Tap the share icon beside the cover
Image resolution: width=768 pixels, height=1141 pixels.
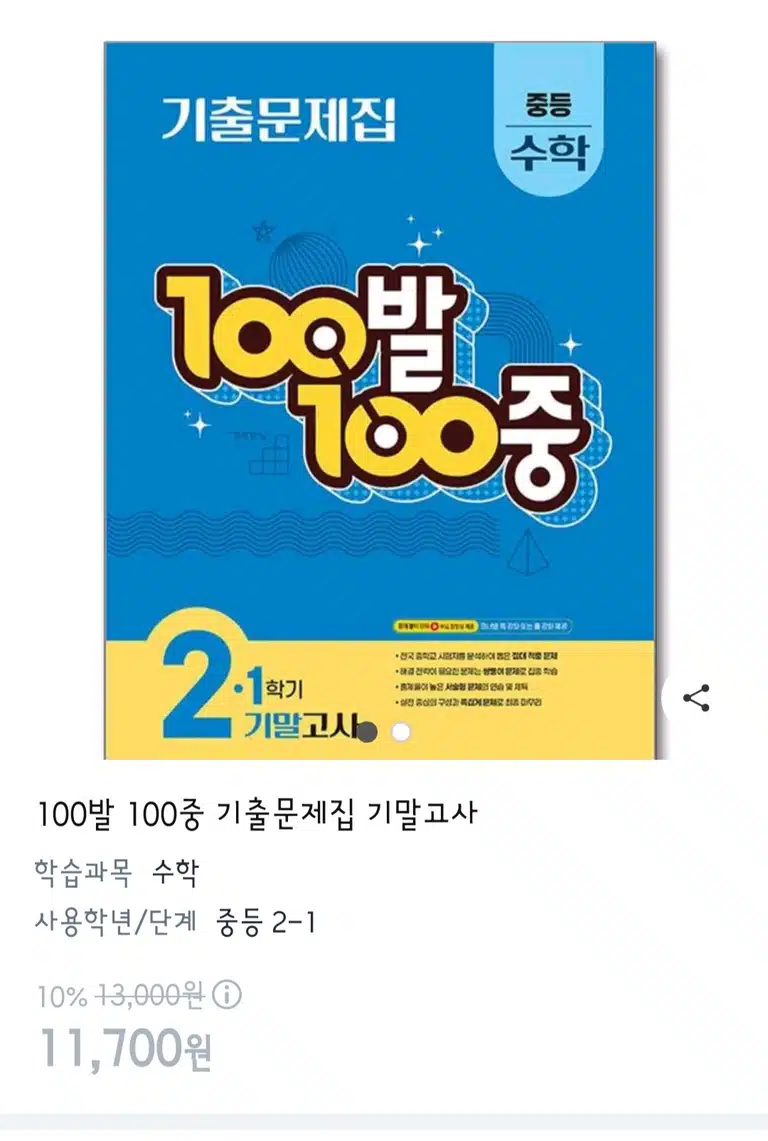[x=697, y=699]
